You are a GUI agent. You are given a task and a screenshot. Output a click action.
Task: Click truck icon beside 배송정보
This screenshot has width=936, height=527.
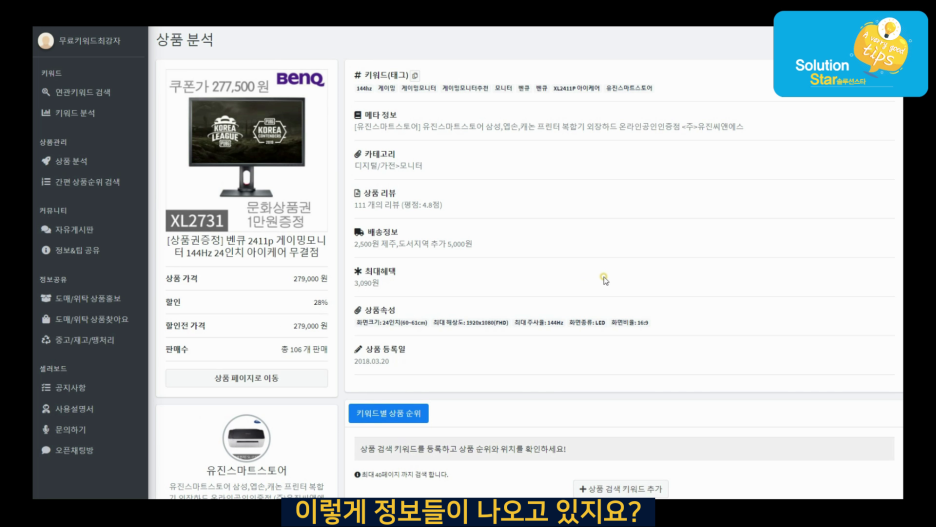[x=359, y=232]
